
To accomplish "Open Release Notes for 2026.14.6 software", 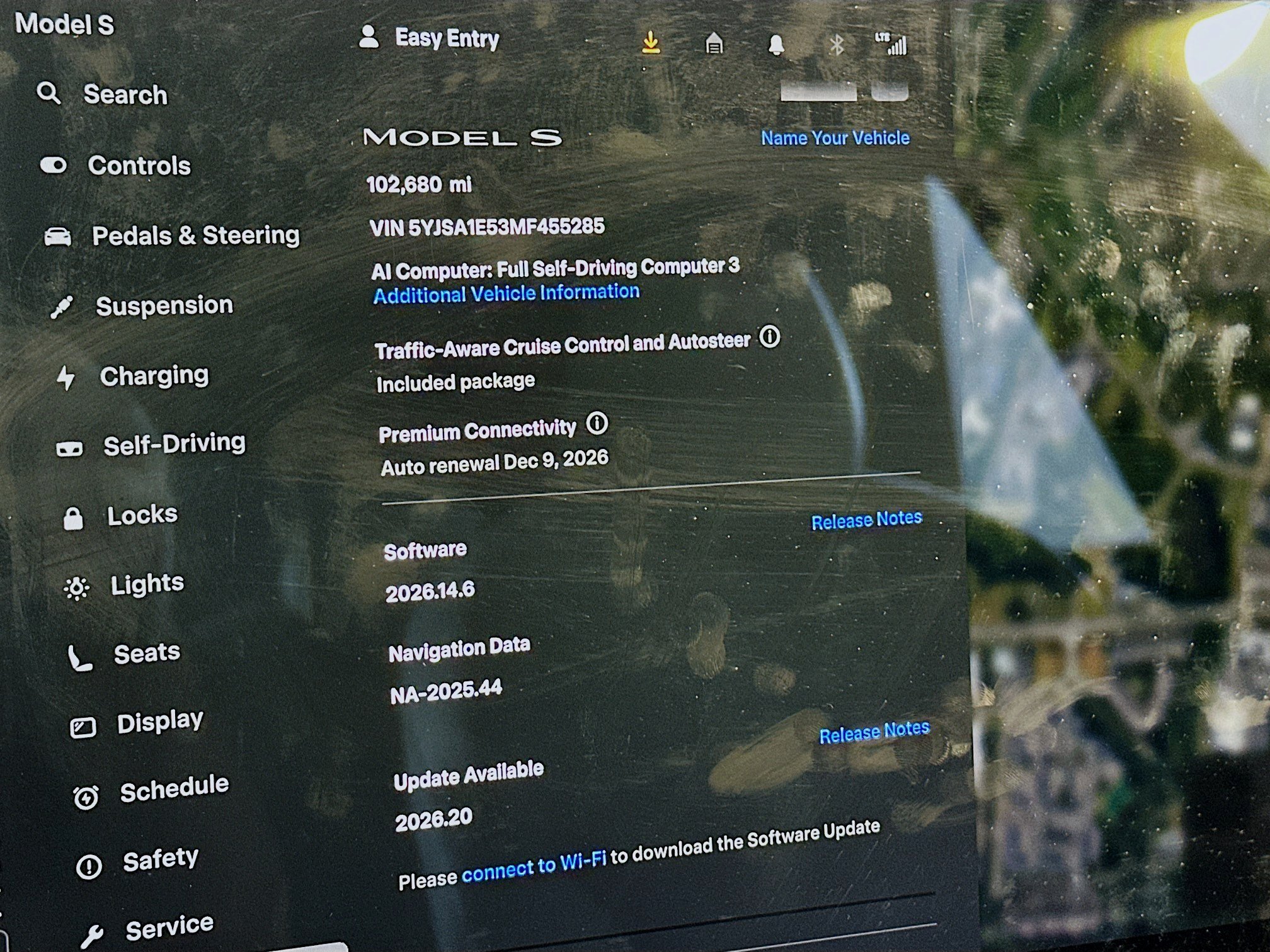I will pos(867,520).
